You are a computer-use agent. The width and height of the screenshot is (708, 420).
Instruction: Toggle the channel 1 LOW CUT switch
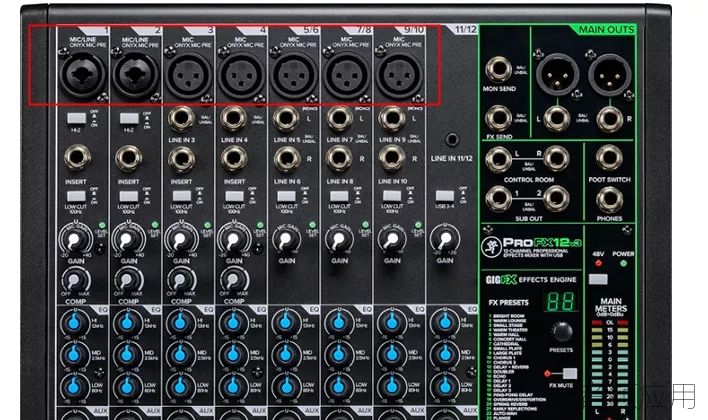[76, 196]
